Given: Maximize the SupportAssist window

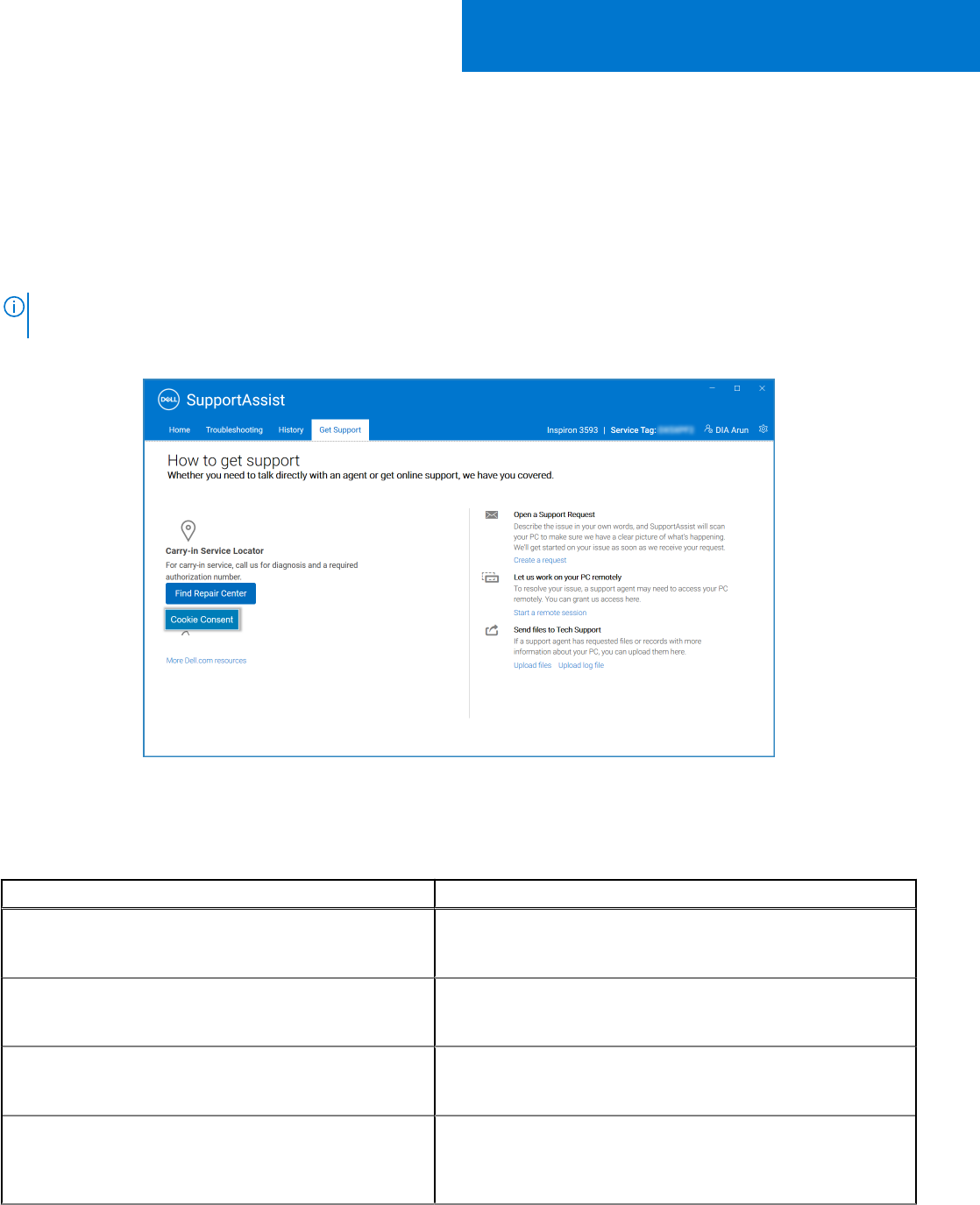Looking at the screenshot, I should point(737,388).
